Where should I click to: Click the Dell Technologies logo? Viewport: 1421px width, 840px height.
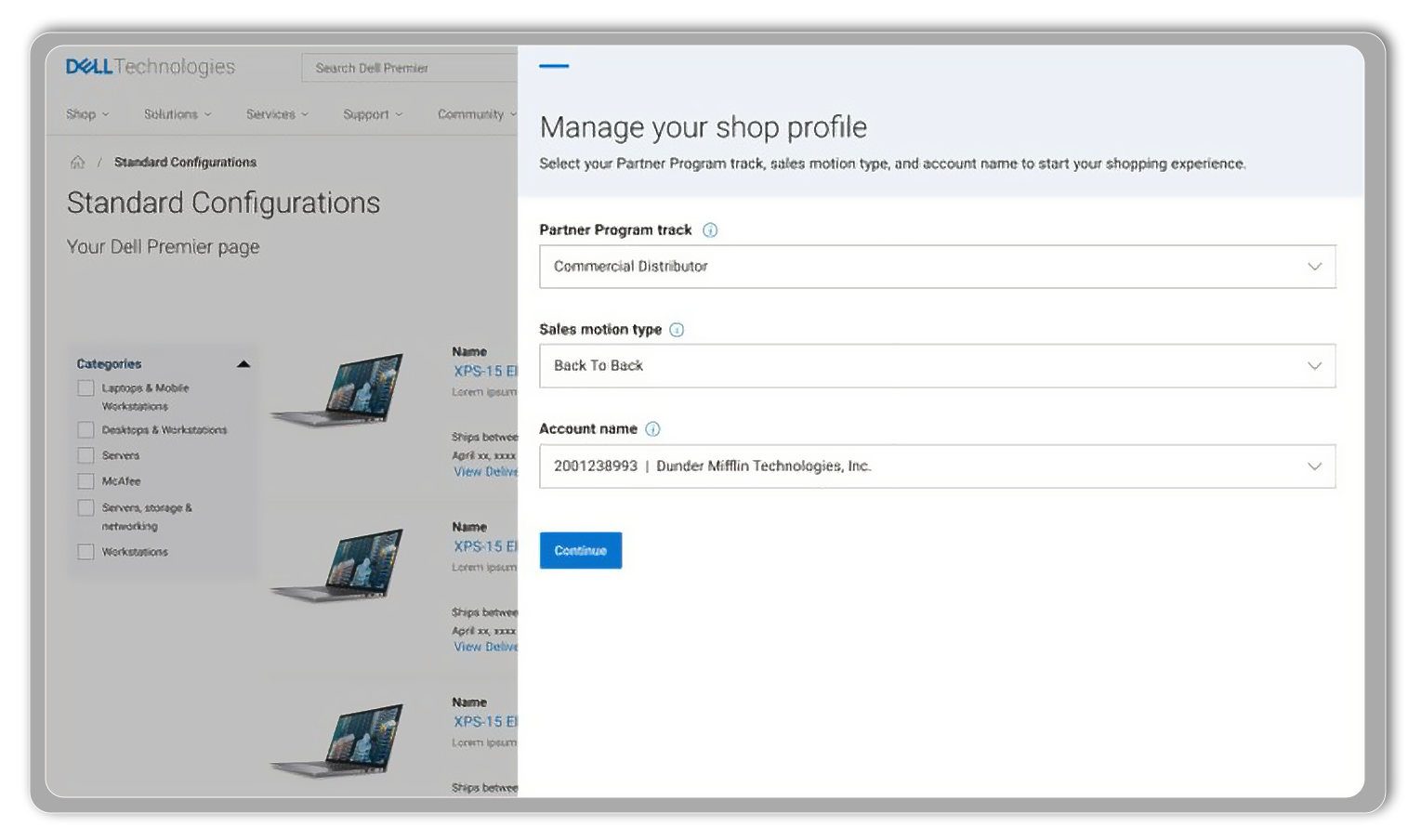(150, 67)
